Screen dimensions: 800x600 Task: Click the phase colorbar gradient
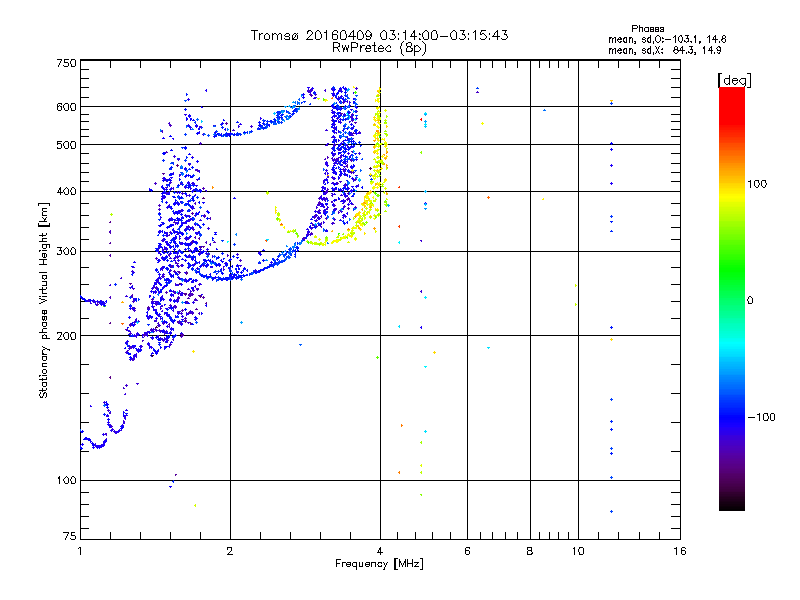pos(732,298)
